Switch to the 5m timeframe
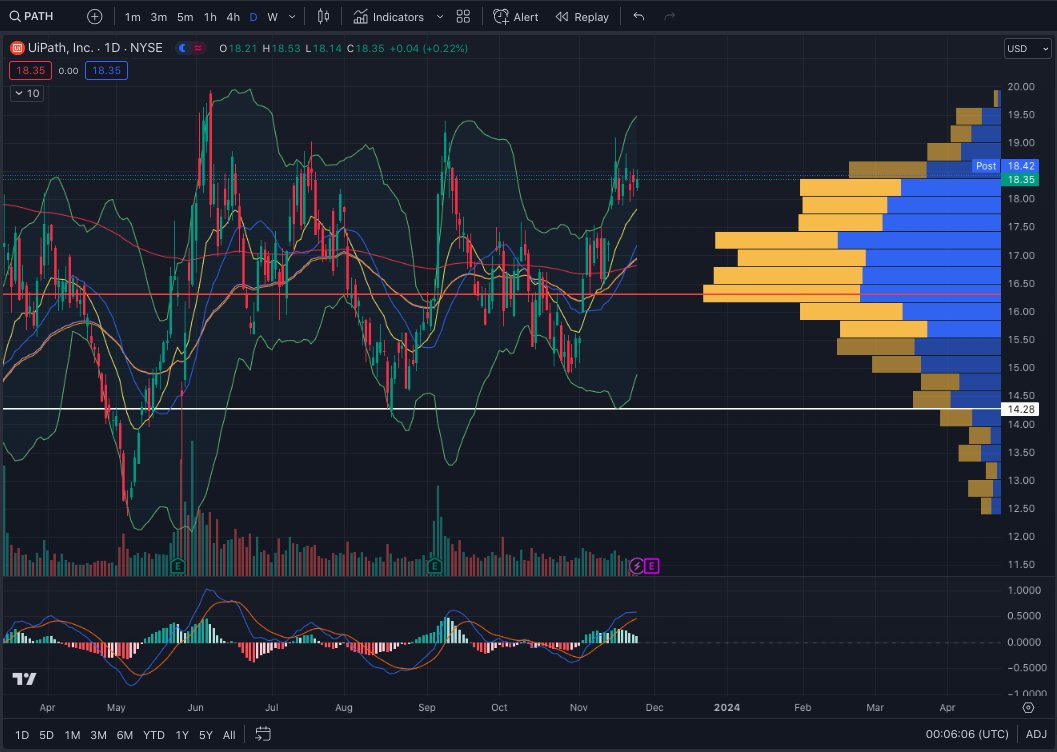 pyautogui.click(x=185, y=17)
